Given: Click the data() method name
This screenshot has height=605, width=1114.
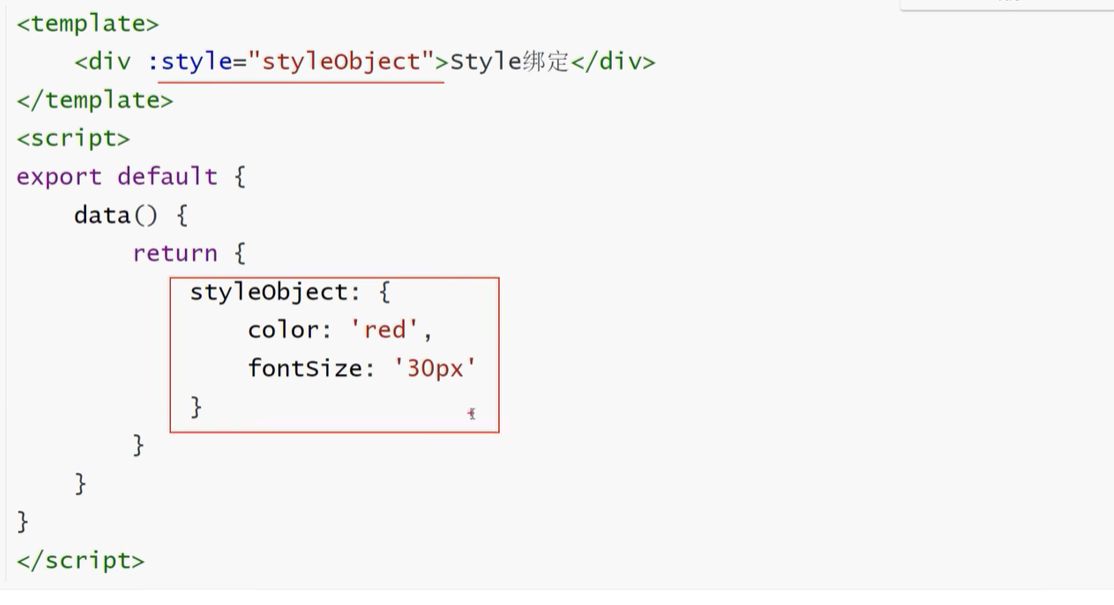Looking at the screenshot, I should [x=116, y=215].
